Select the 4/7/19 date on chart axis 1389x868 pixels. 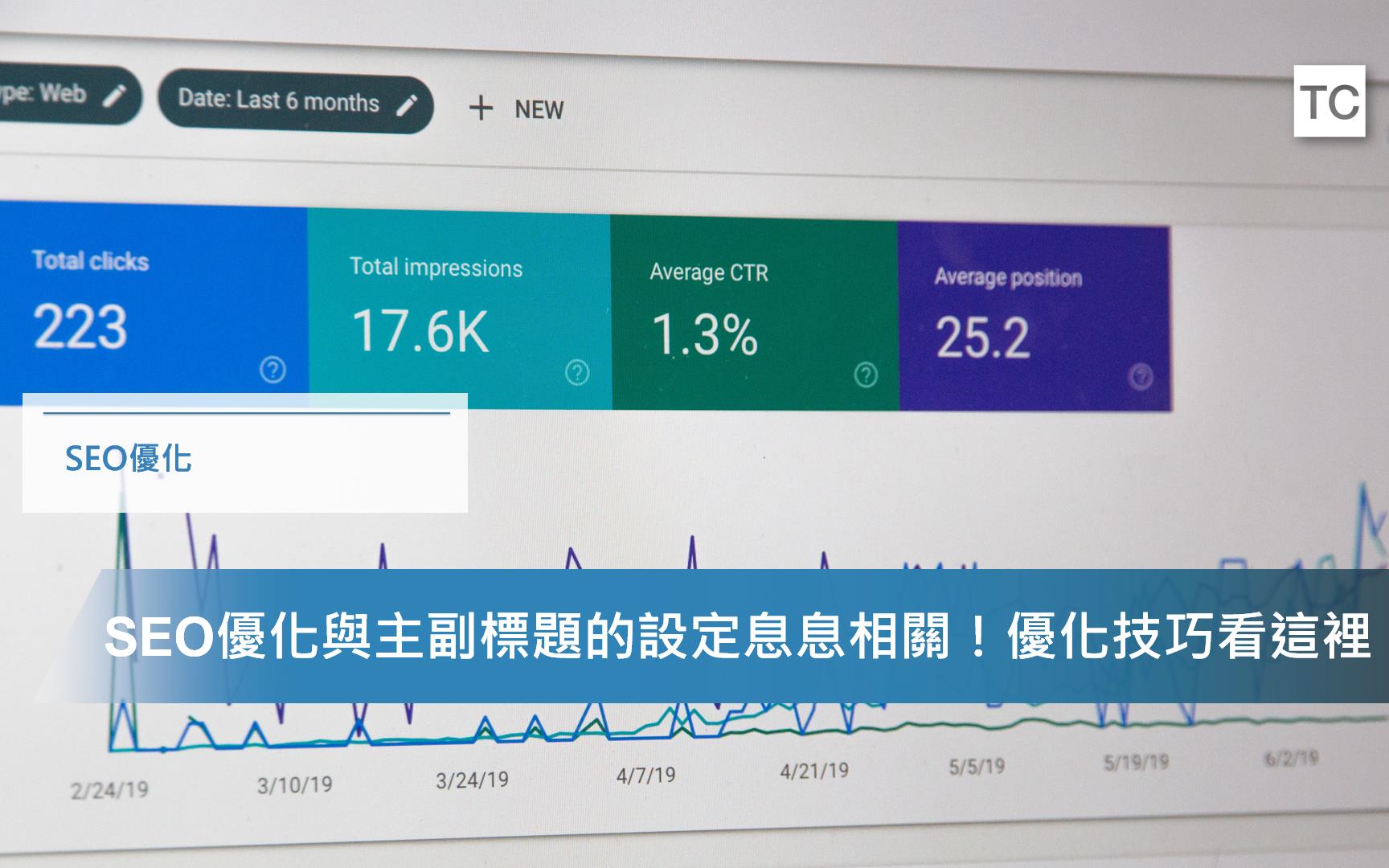(x=645, y=776)
